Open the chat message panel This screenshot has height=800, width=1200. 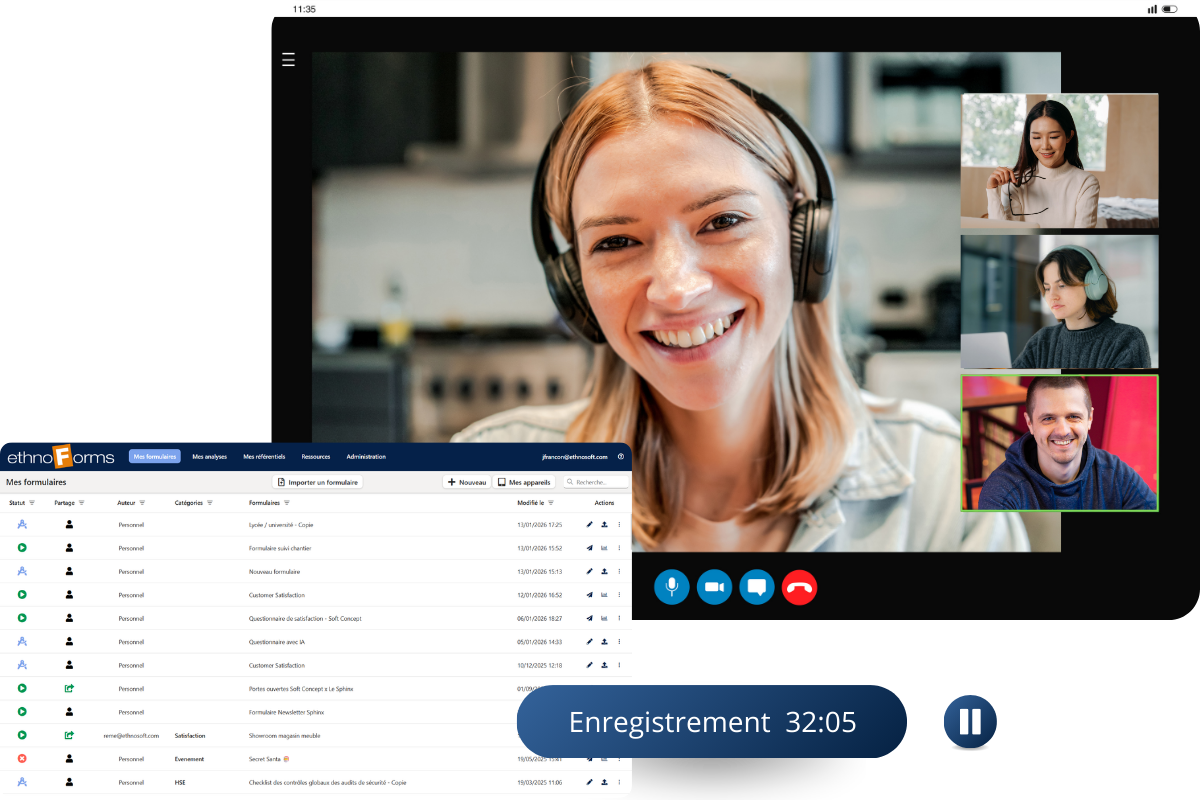click(757, 587)
